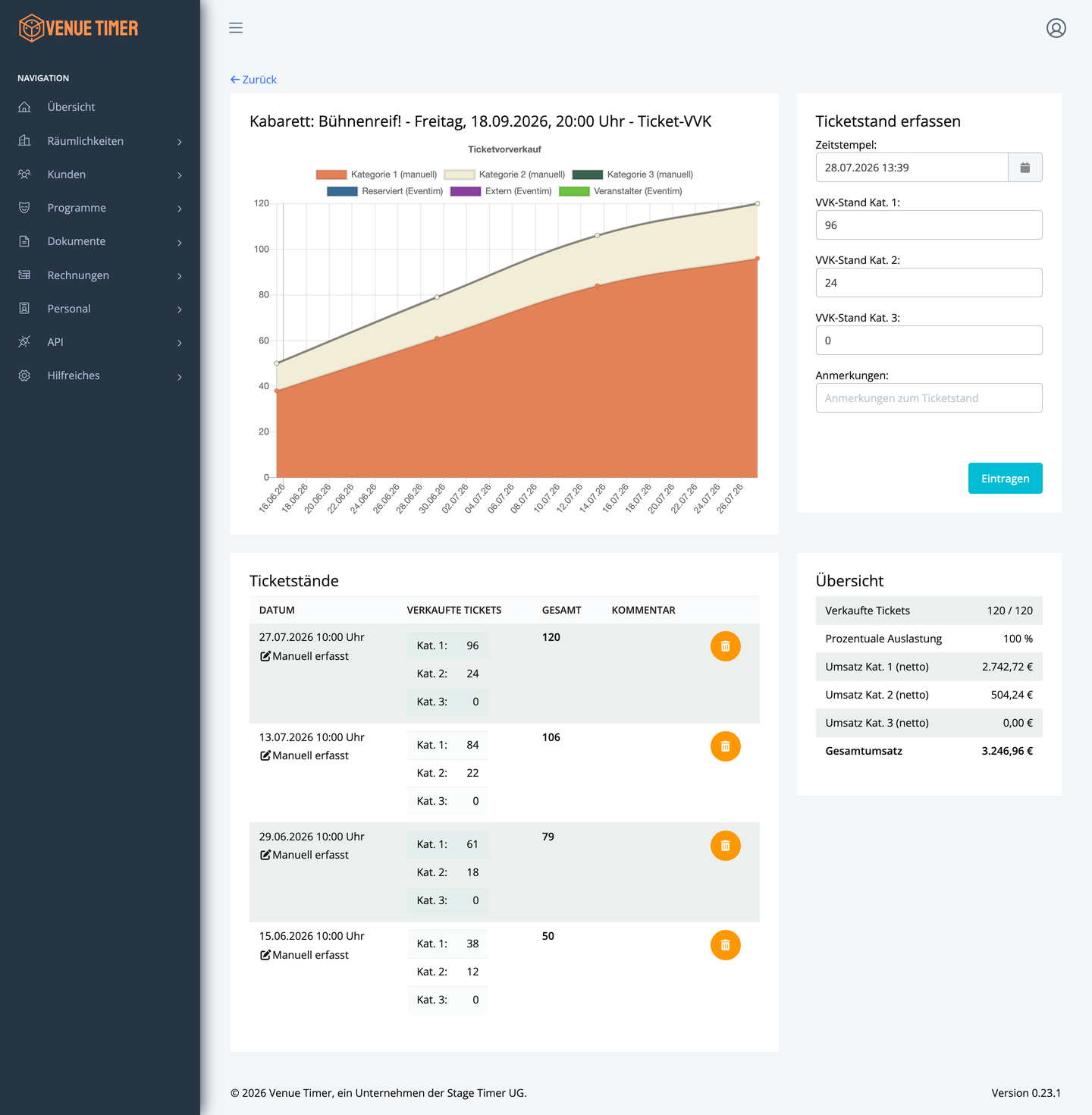Toggle Reserviert (Eventim) legend entry
Screen dimensions: 1092x1115
point(384,191)
